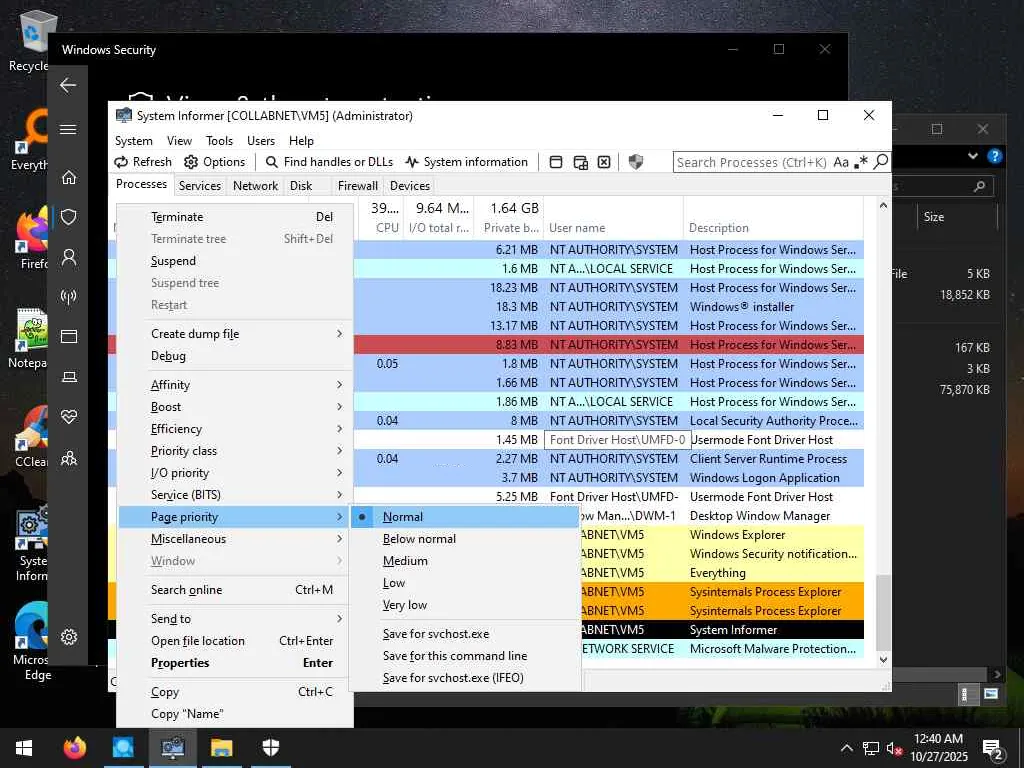Screen dimensions: 1024x768
Task: Expand Send to submenu
Action: pyautogui.click(x=235, y=618)
